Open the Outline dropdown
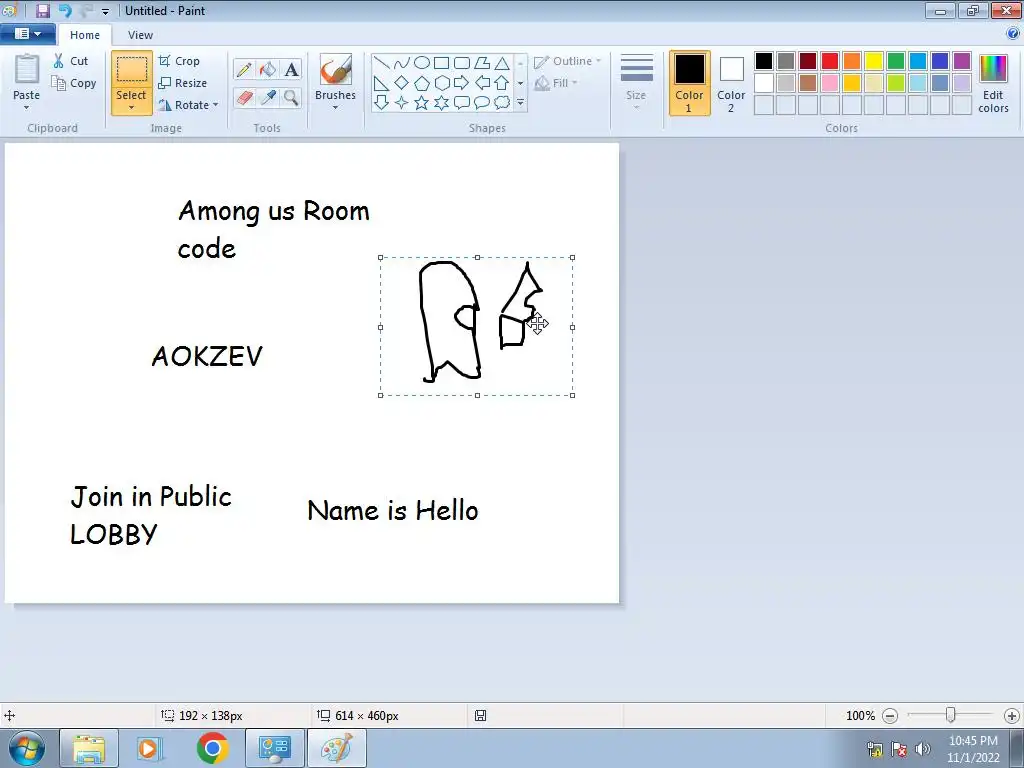Image resolution: width=1024 pixels, height=768 pixels. pyautogui.click(x=568, y=61)
